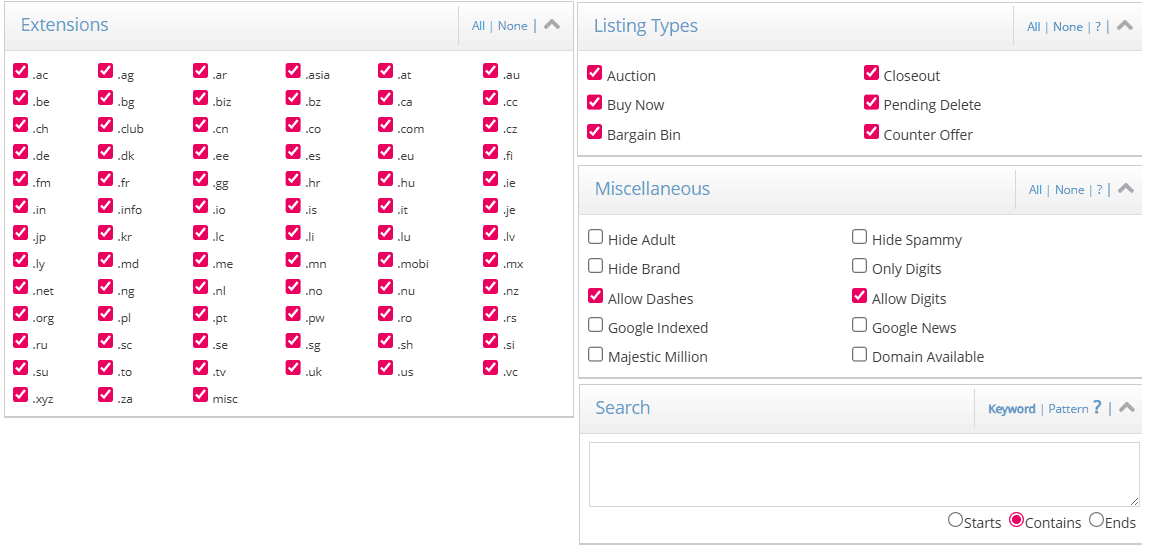
Task: Uncheck the .co extension
Action: point(293,125)
